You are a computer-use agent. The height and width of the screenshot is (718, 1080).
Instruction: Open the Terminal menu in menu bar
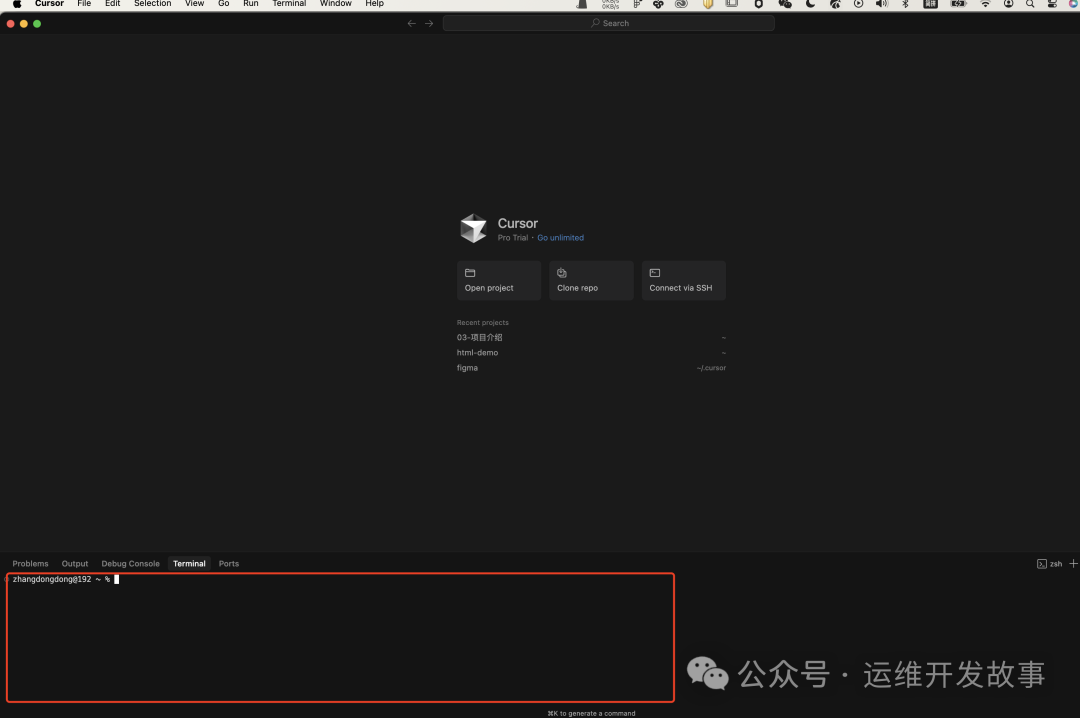click(x=289, y=3)
